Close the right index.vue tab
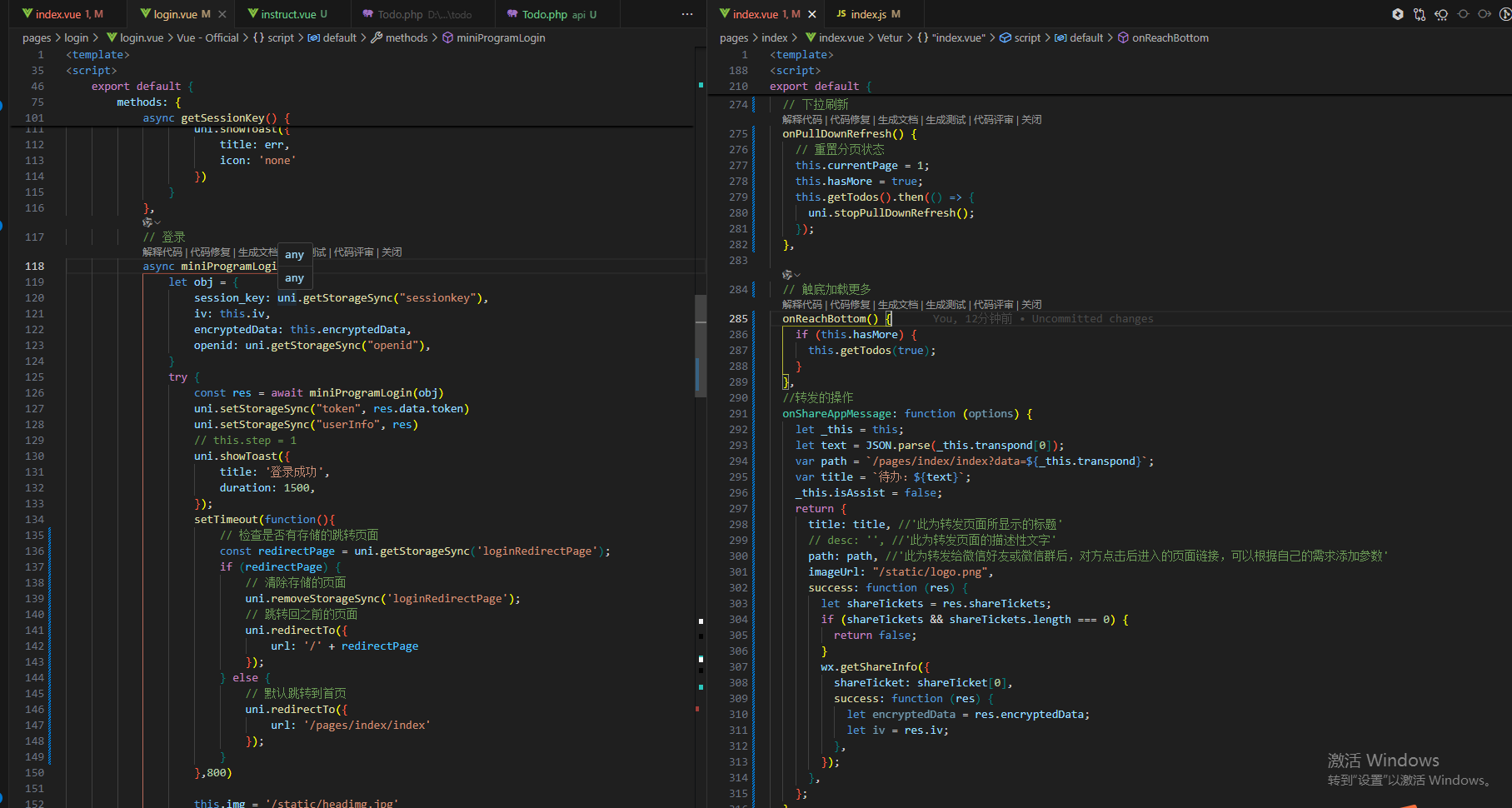1512x808 pixels. click(x=812, y=14)
